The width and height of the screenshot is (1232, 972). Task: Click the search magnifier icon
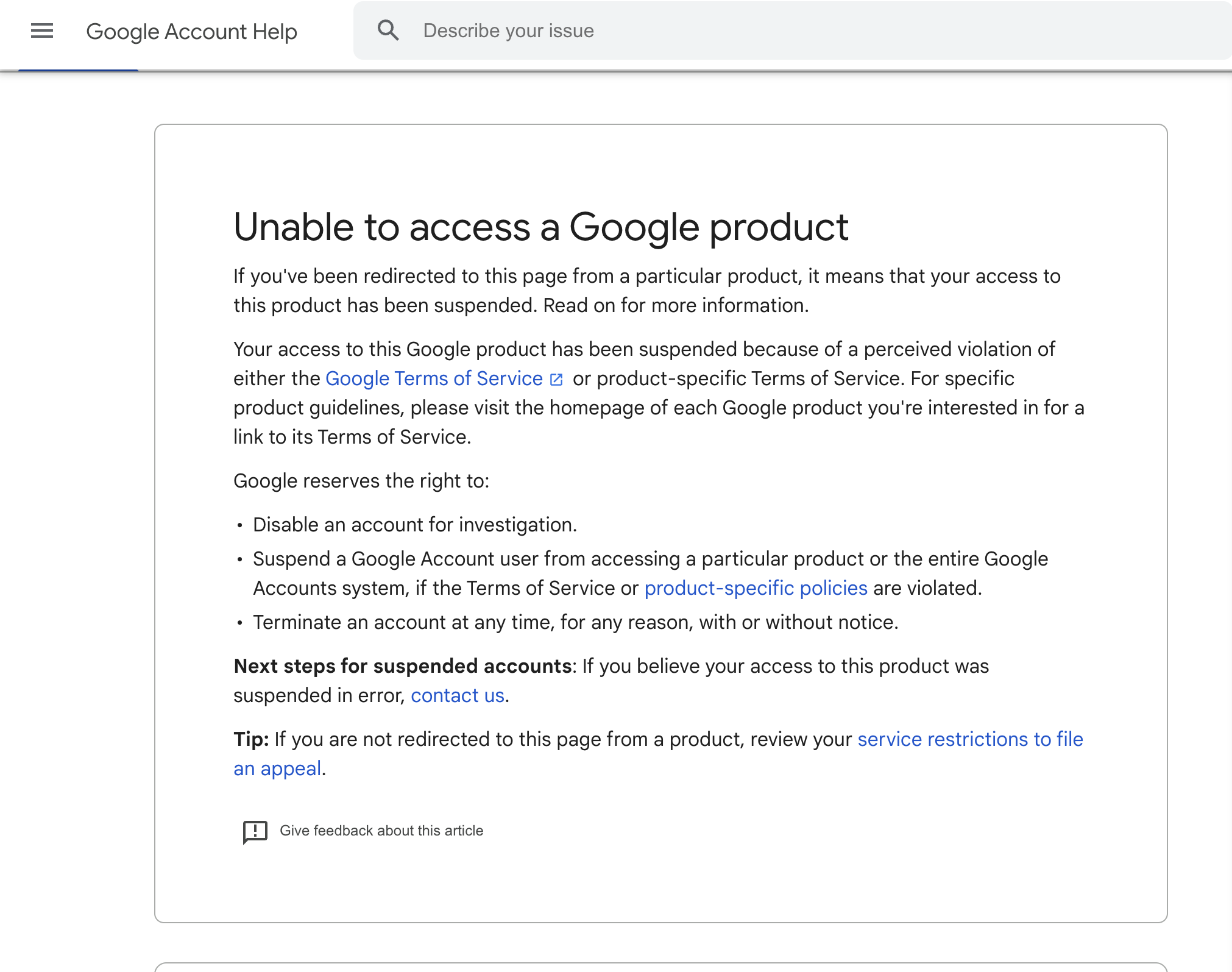pyautogui.click(x=388, y=30)
